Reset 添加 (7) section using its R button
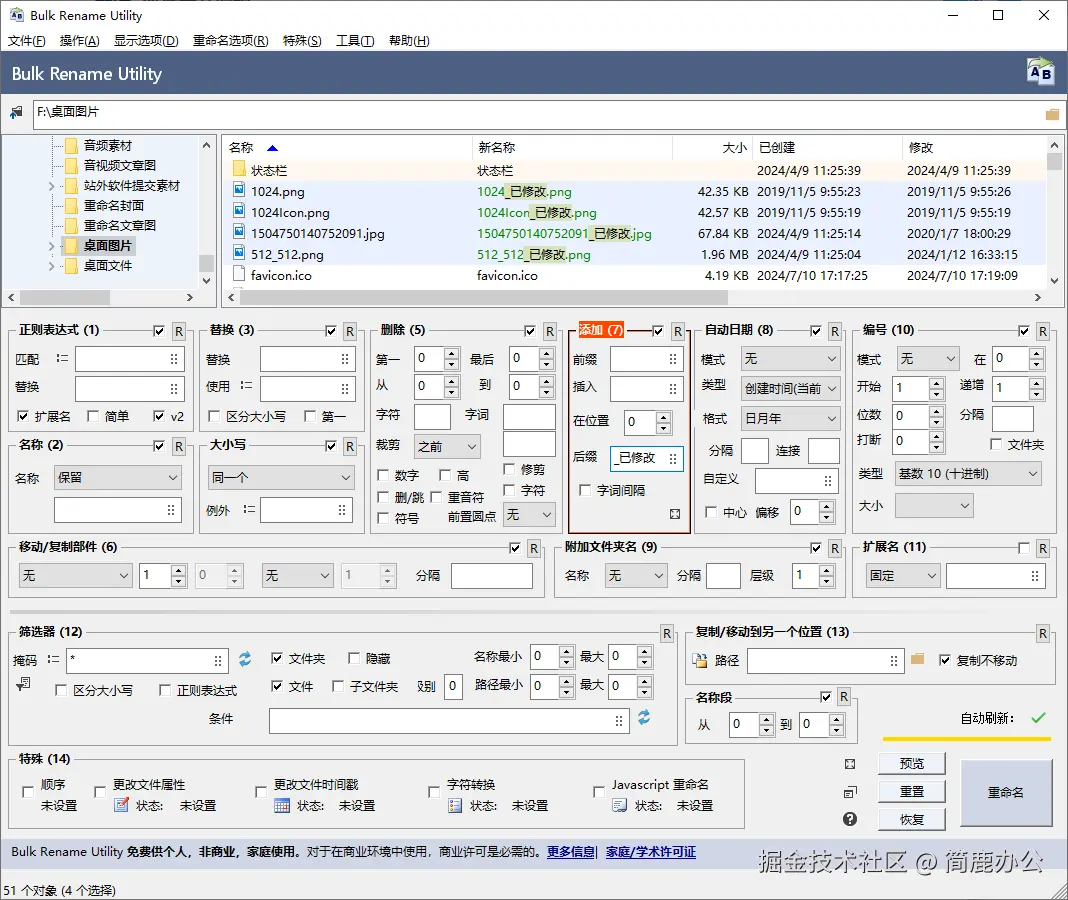1068x900 pixels. (678, 331)
